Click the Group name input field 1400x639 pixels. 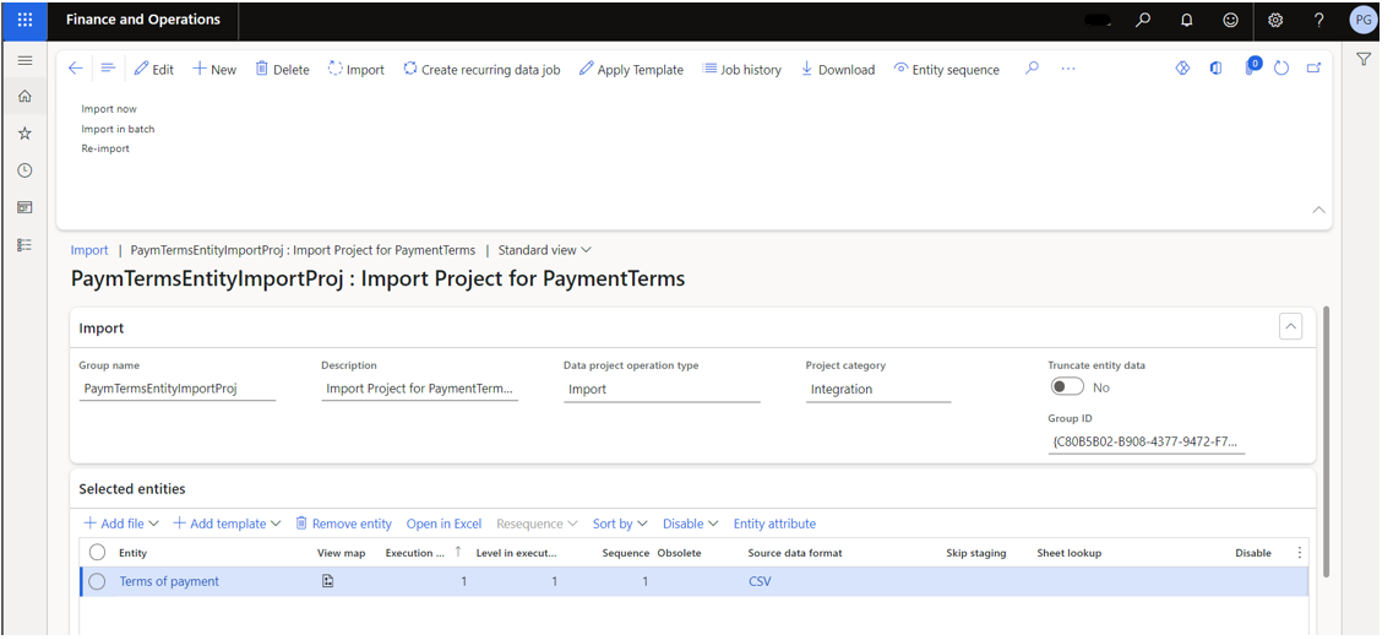coord(177,389)
